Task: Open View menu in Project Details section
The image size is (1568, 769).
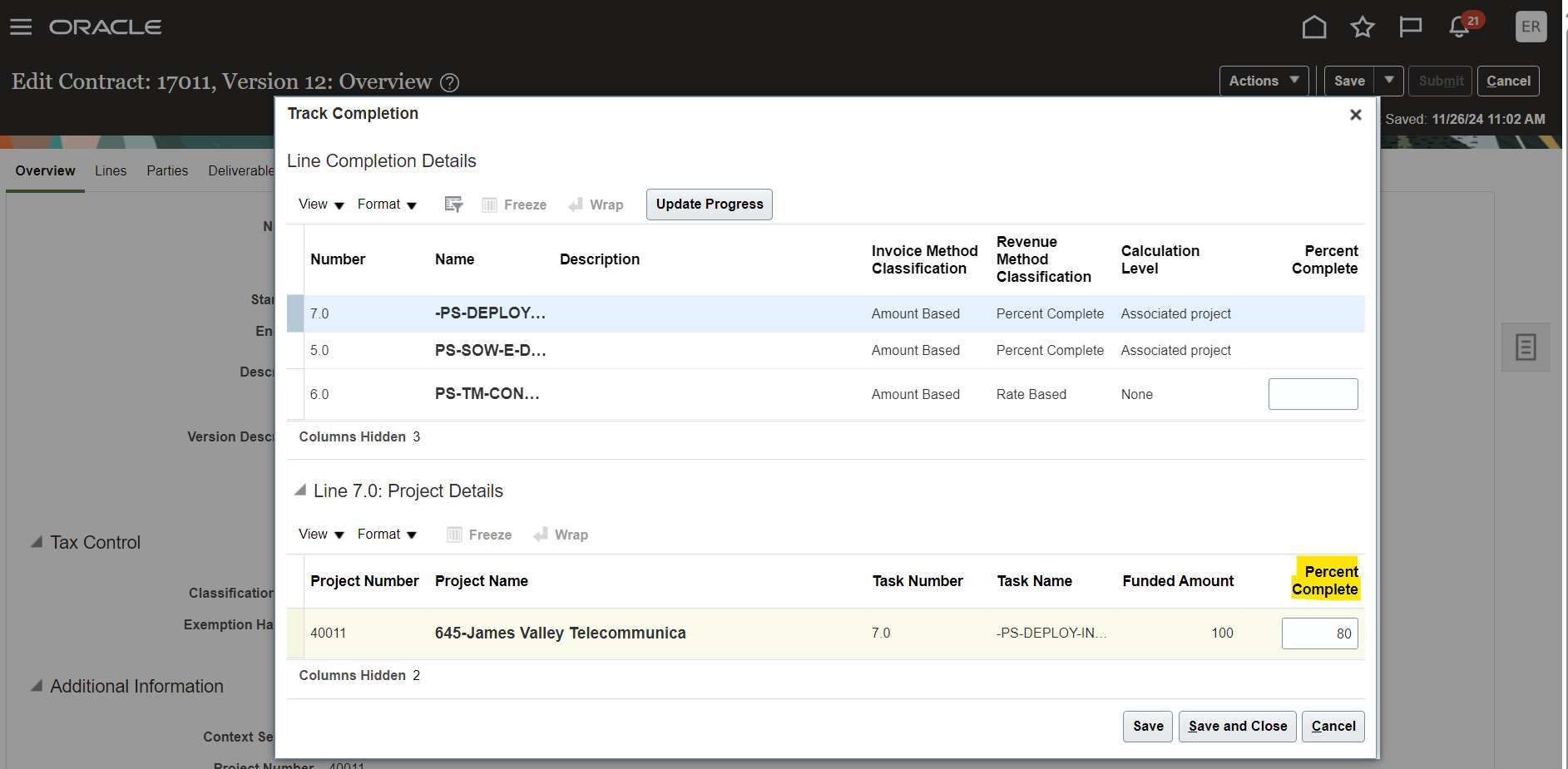Action: (321, 535)
